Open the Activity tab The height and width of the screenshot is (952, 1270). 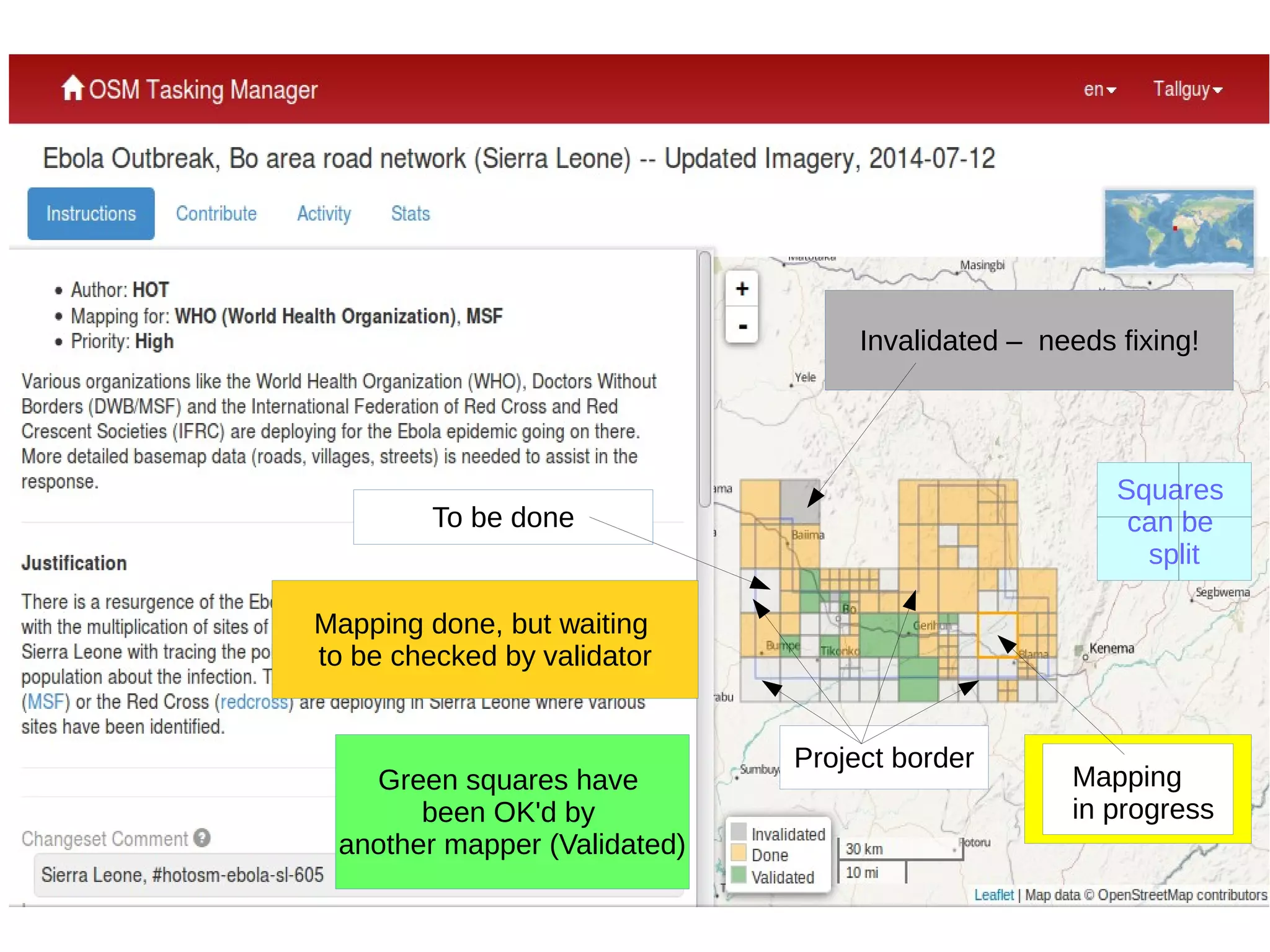pyautogui.click(x=324, y=213)
